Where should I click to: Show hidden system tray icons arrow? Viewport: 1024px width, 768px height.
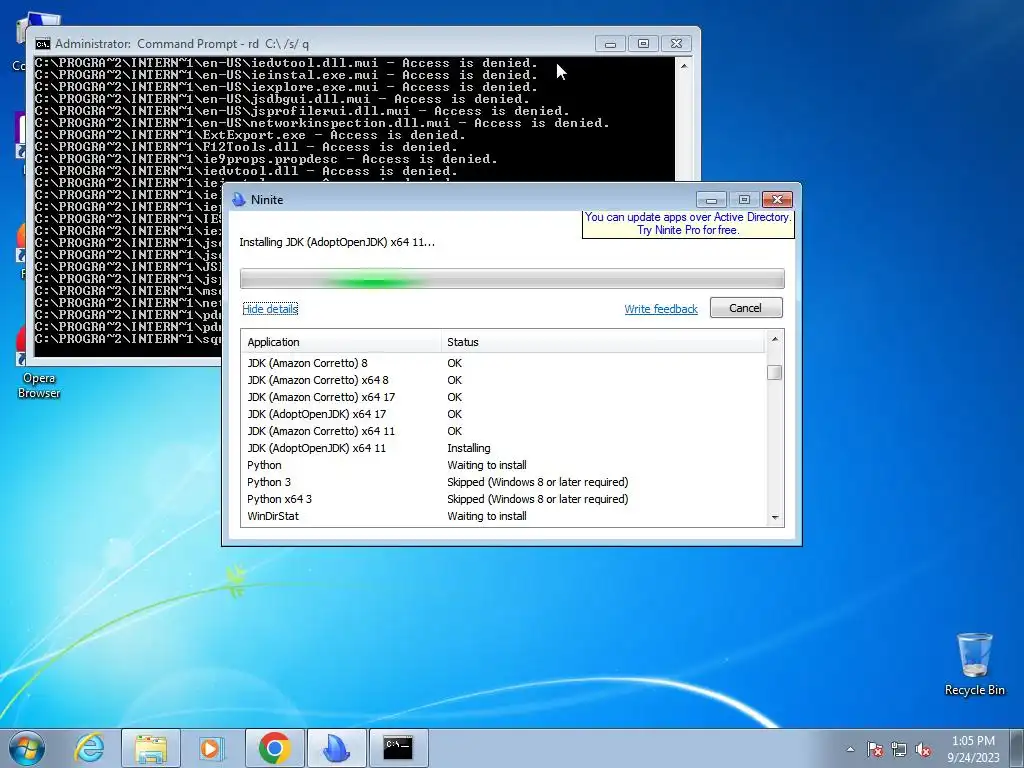coord(850,749)
